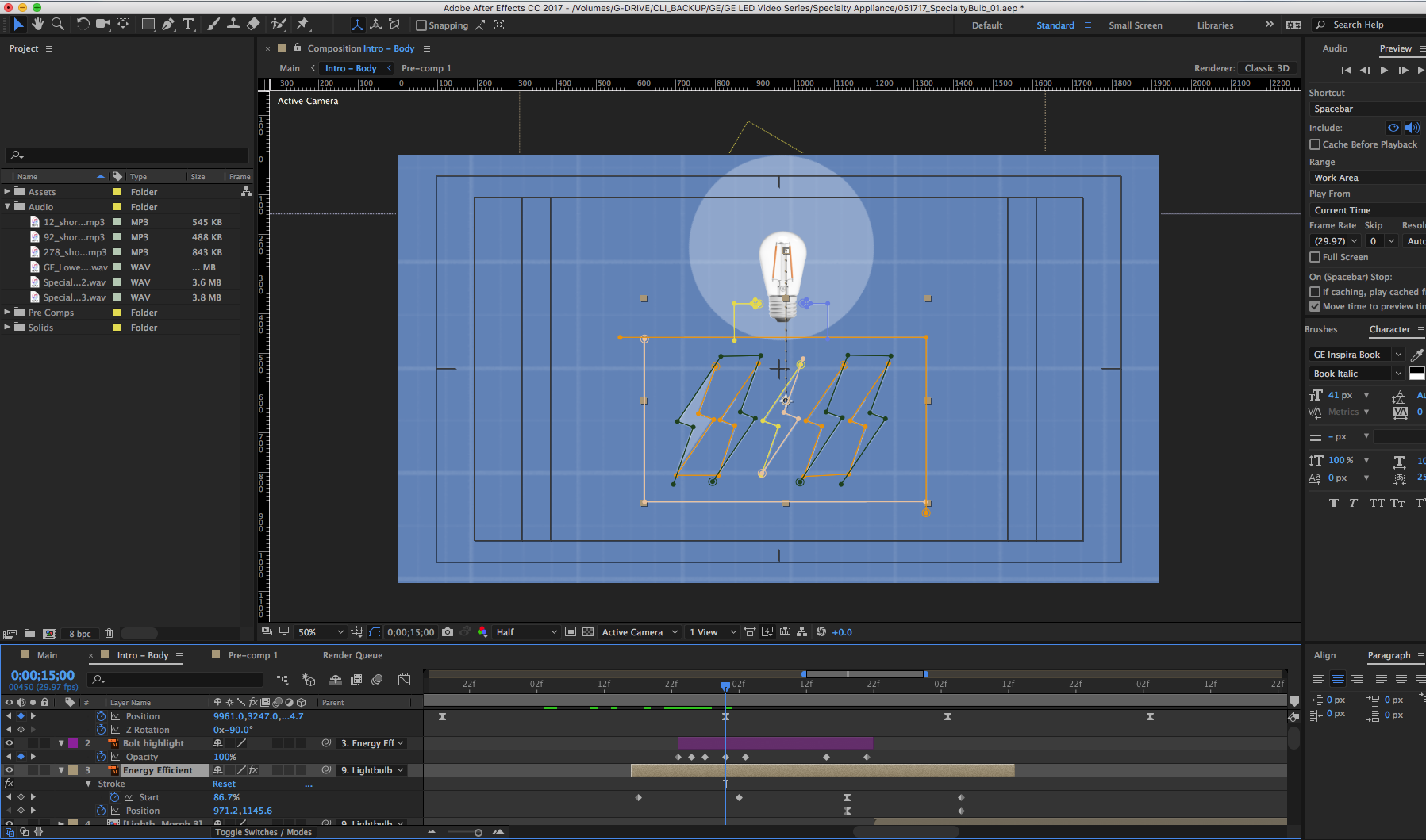Delete selected project item with trash icon
This screenshot has width=1426, height=840.
pos(110,633)
